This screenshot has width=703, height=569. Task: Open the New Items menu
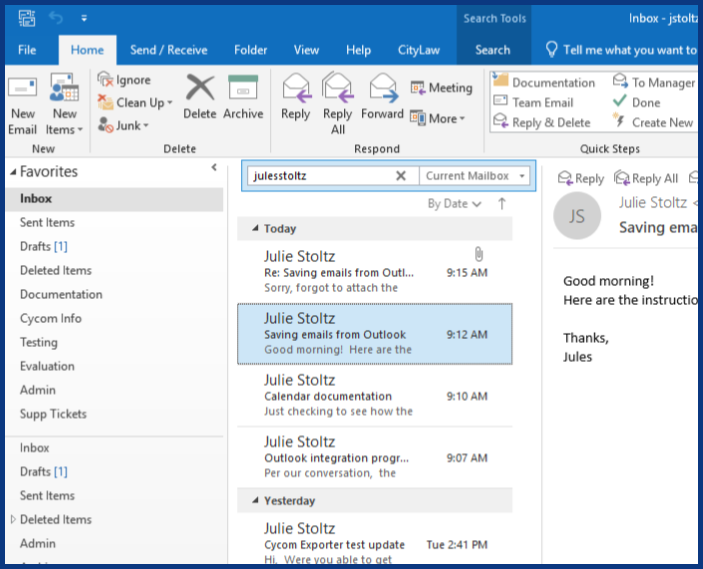click(x=64, y=105)
